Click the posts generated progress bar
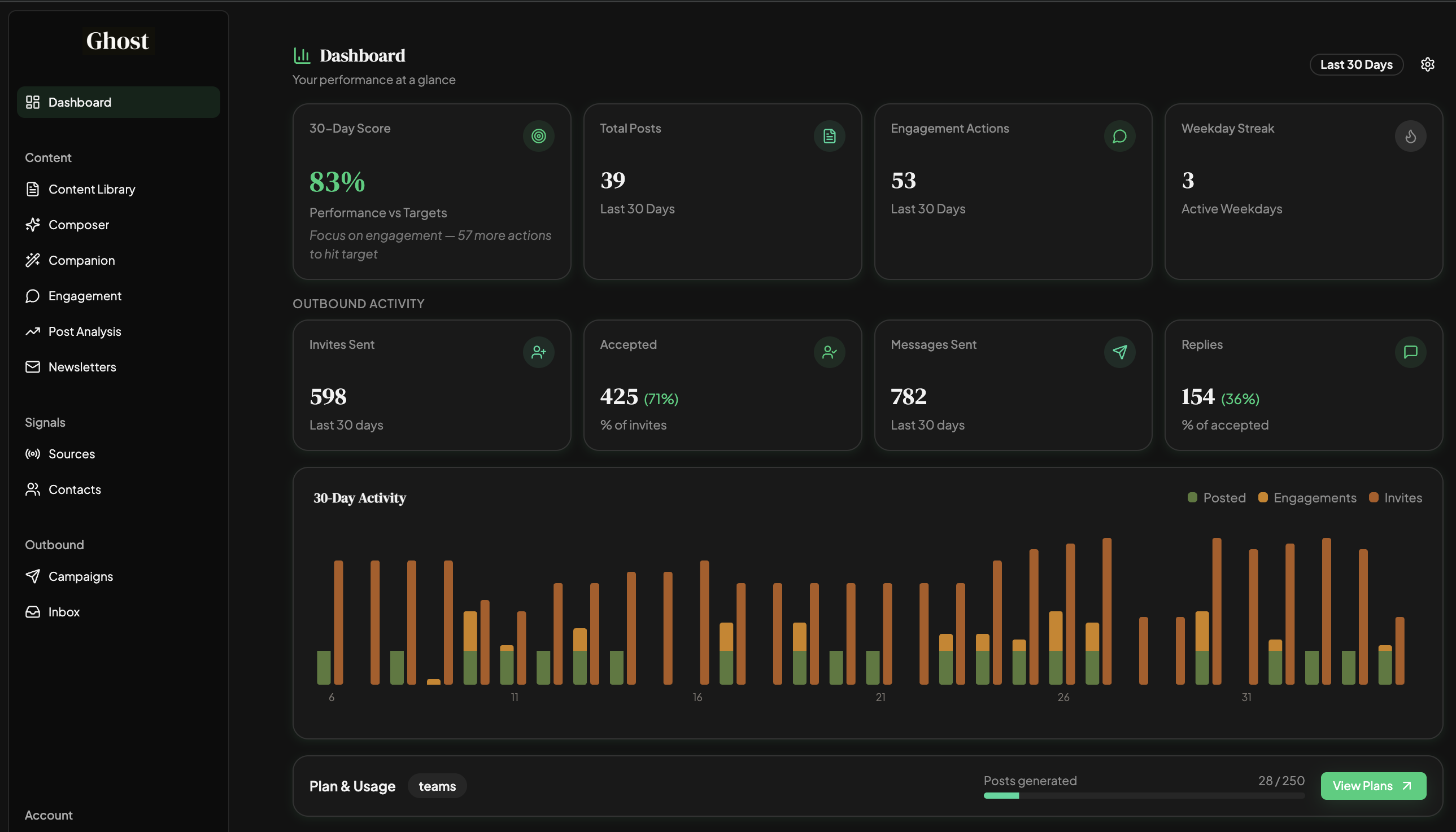 pos(1143,795)
